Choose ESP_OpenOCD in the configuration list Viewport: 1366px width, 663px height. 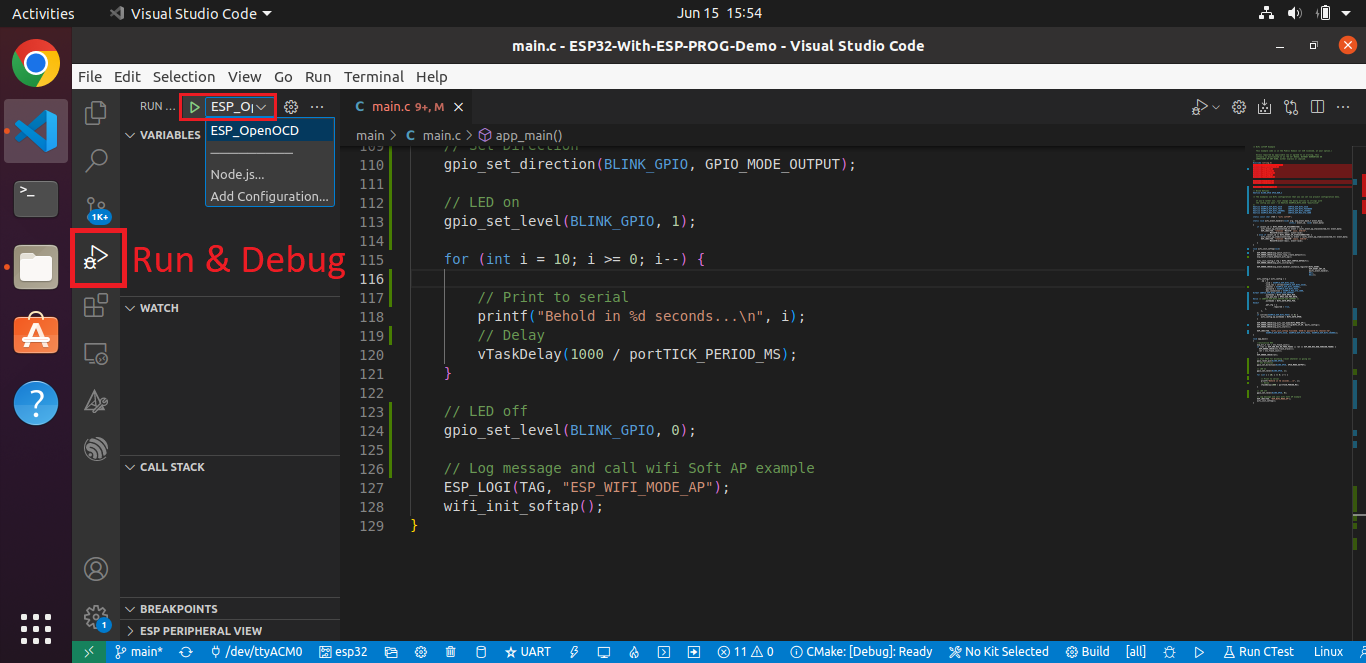tap(270, 130)
